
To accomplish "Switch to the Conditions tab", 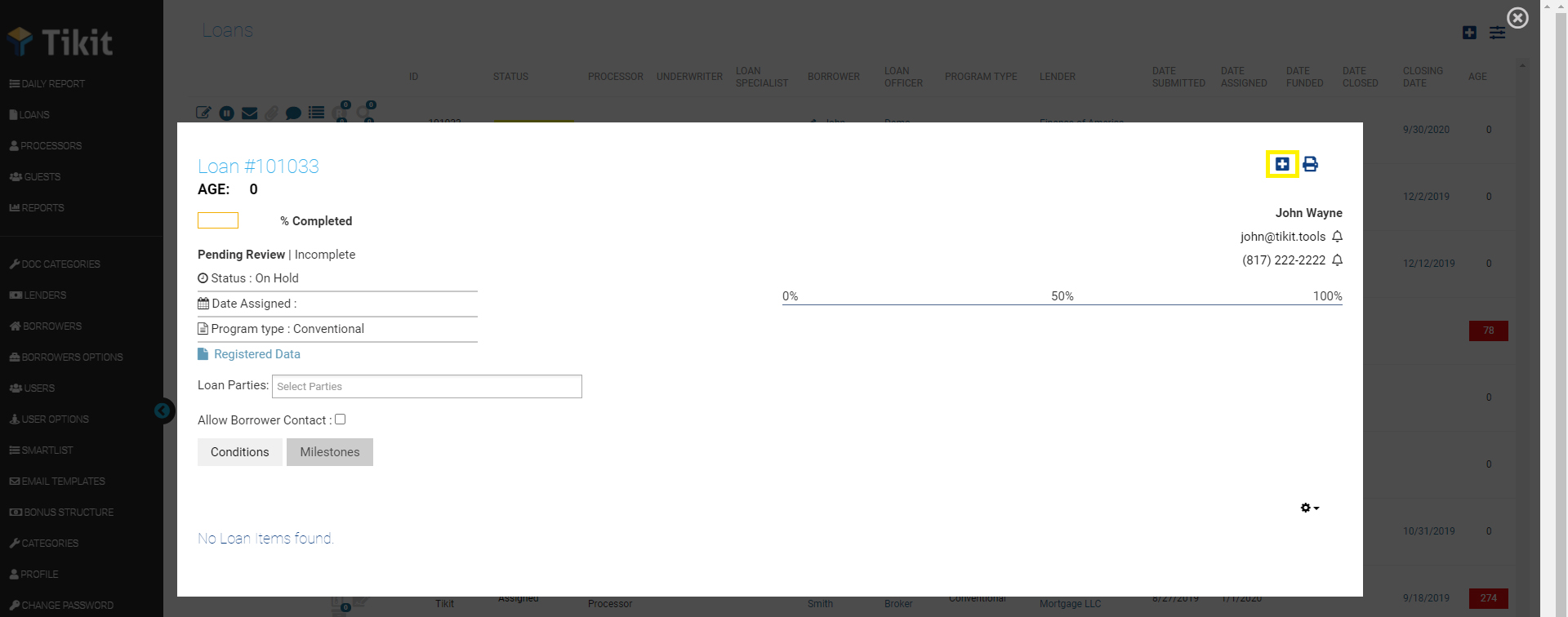I will point(240,452).
